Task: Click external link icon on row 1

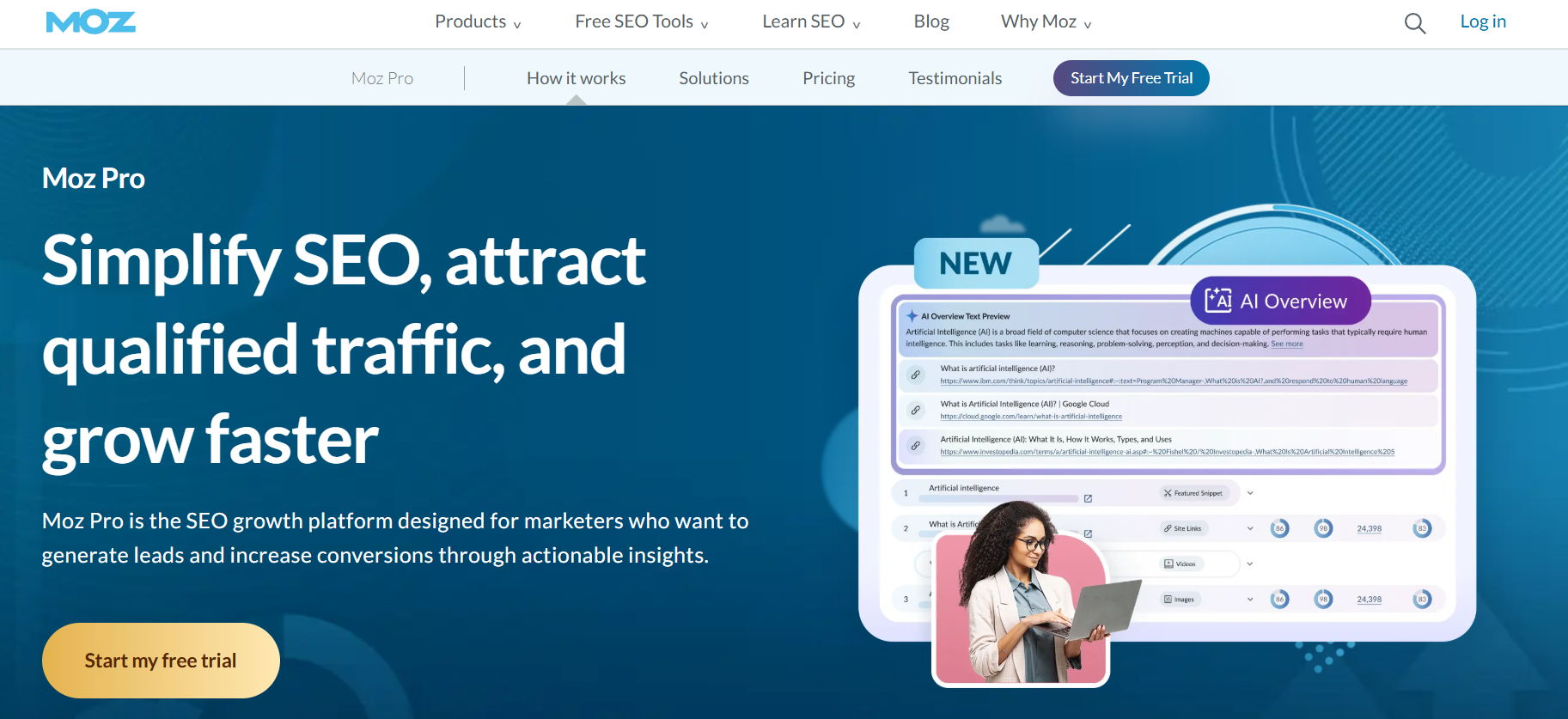Action: click(x=1088, y=498)
